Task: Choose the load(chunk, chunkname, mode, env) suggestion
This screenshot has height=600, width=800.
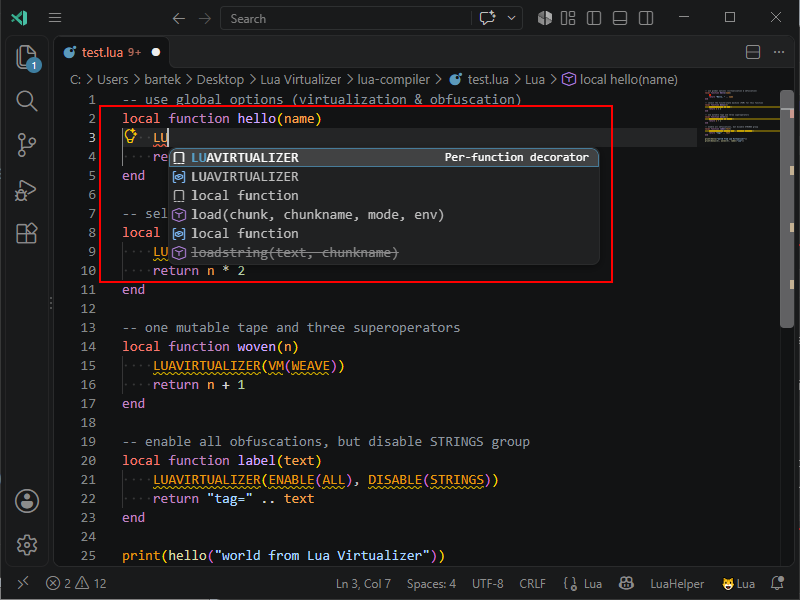Action: 384,215
